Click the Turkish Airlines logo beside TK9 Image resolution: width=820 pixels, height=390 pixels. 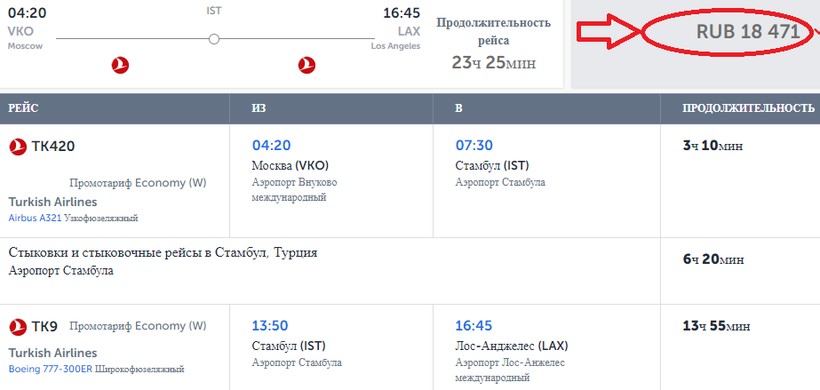tap(18, 327)
